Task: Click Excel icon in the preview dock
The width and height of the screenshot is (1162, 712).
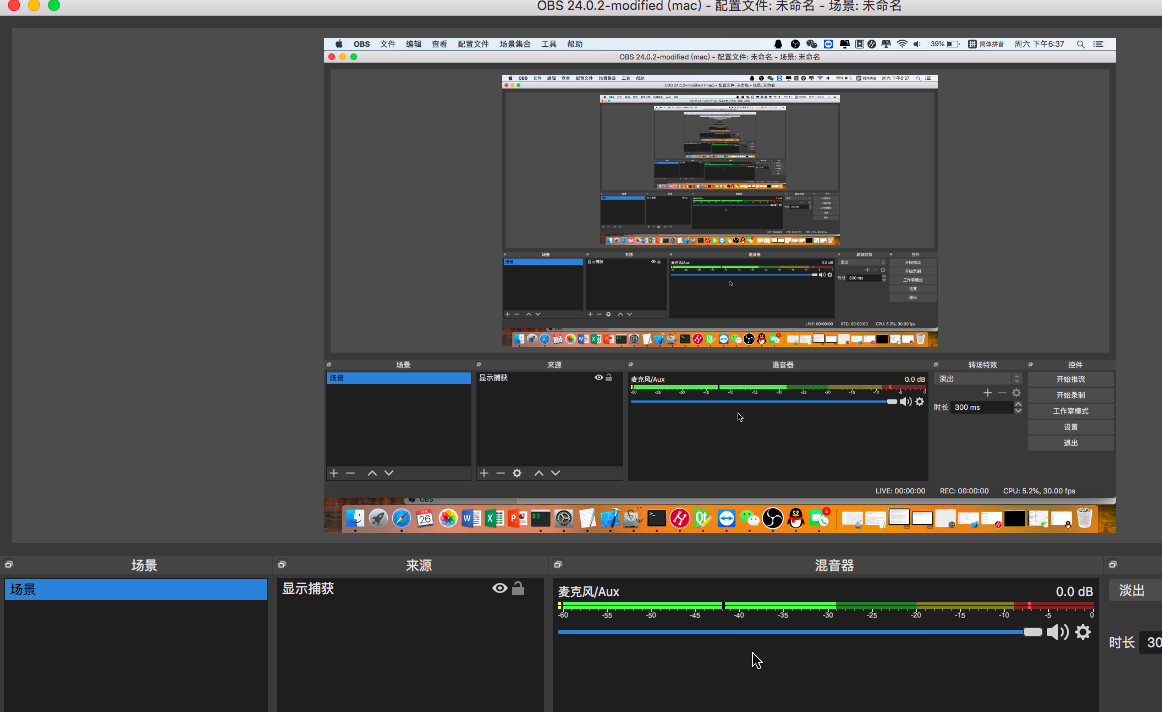Action: click(494, 518)
